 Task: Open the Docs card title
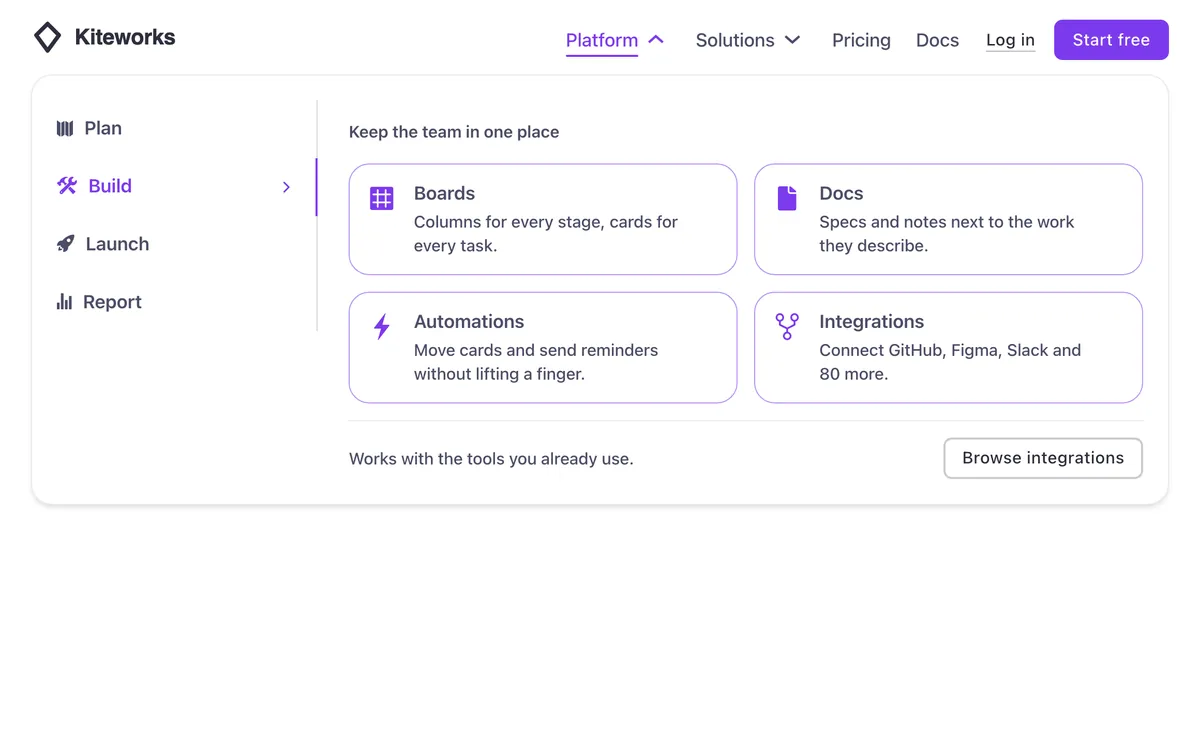point(841,193)
